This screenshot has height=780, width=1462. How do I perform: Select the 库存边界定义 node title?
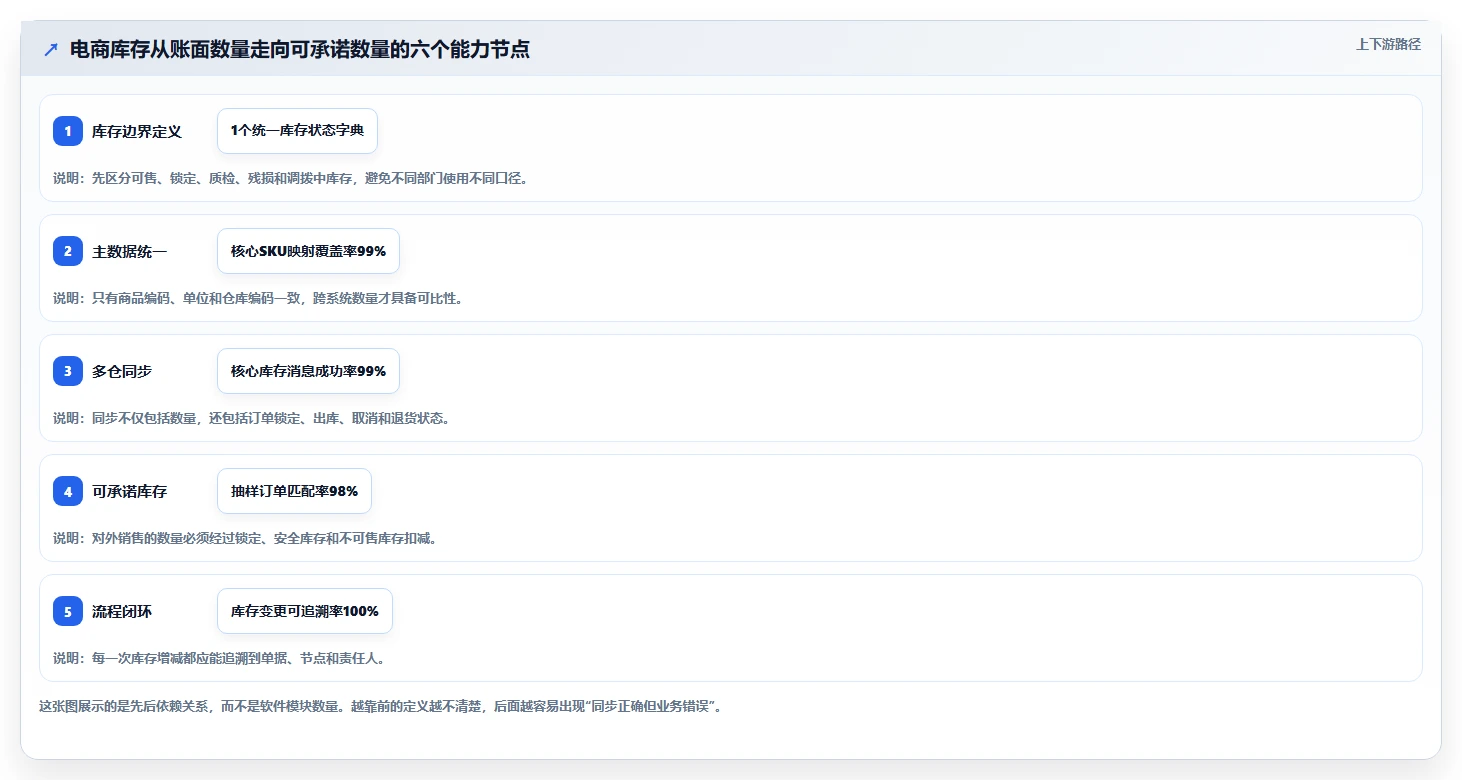point(137,131)
